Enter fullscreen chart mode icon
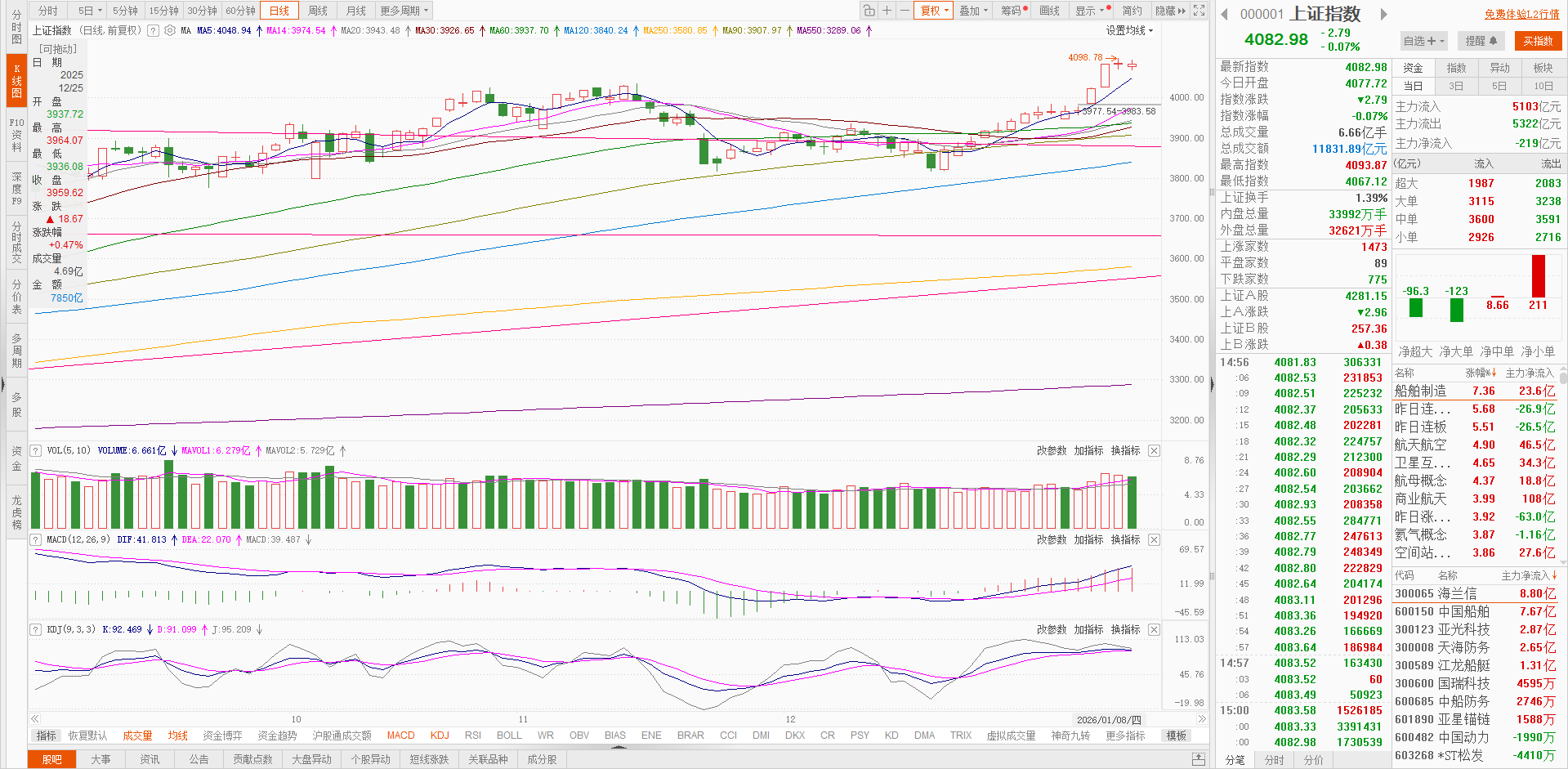1568x769 pixels. (1199, 11)
